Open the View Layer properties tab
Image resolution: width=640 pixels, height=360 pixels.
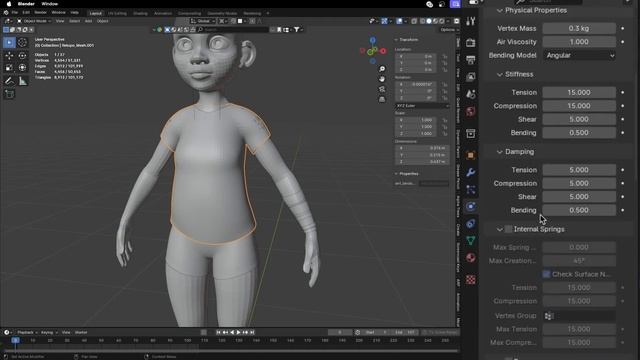pyautogui.click(x=471, y=77)
